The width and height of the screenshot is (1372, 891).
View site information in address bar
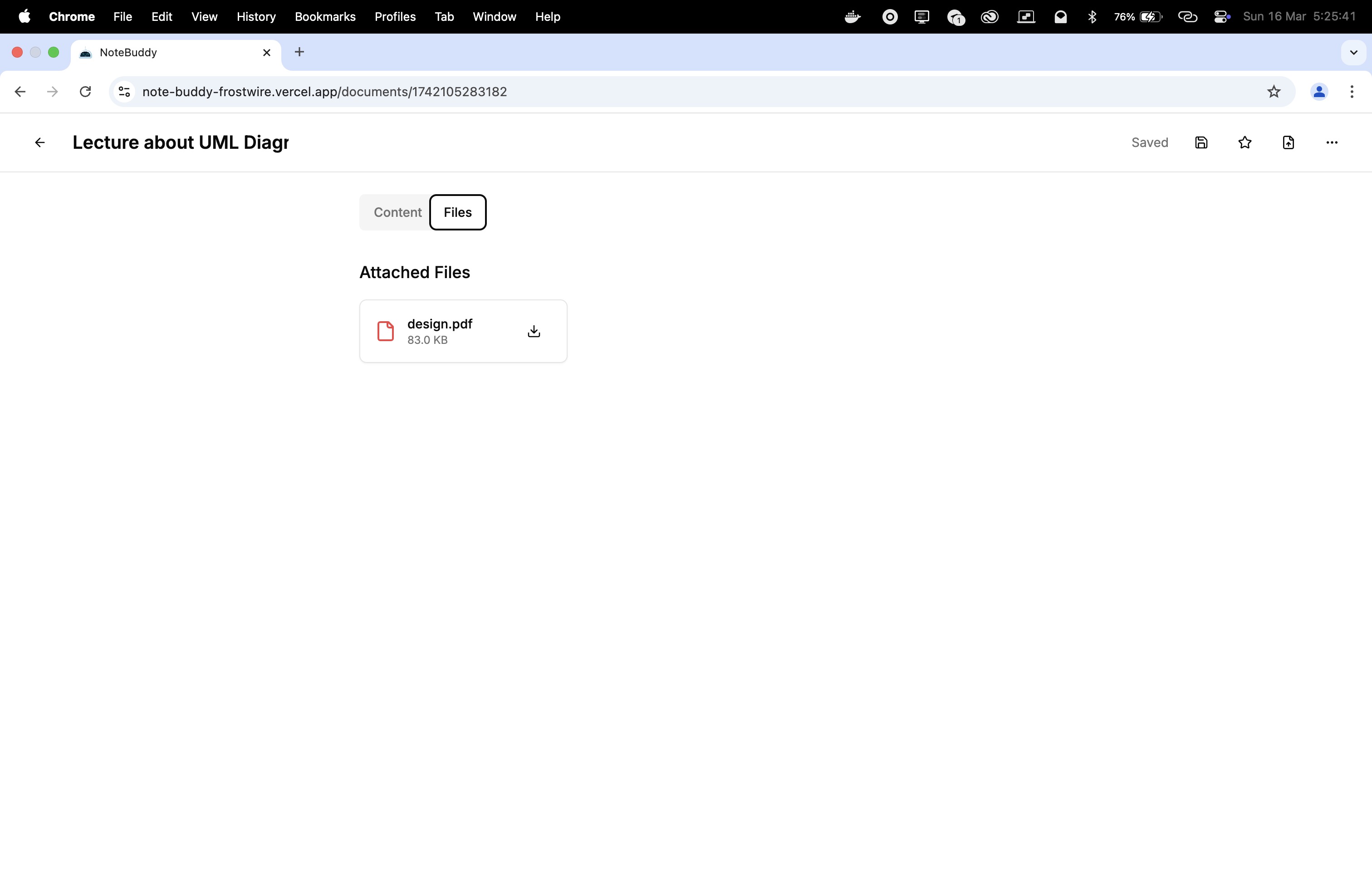(124, 92)
